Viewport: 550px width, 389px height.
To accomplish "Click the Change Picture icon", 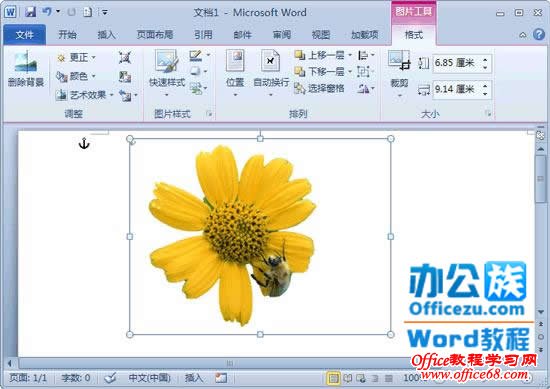I will click(125, 76).
